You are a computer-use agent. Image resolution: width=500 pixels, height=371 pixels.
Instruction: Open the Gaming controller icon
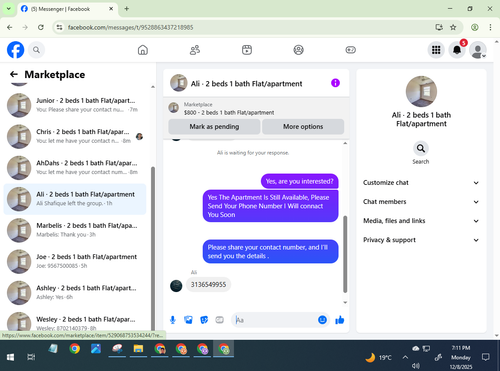[350, 50]
